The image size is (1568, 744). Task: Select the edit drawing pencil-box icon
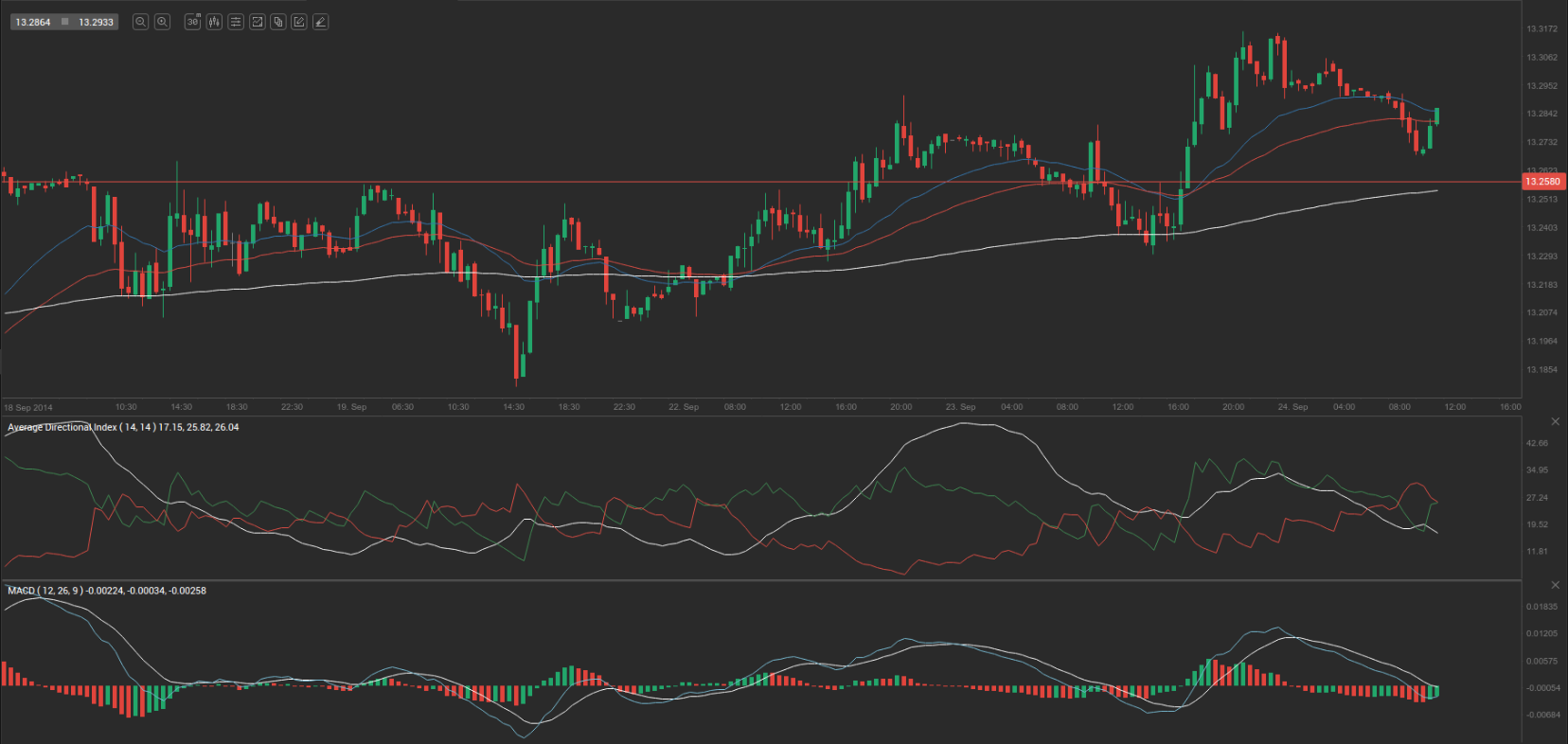click(299, 22)
